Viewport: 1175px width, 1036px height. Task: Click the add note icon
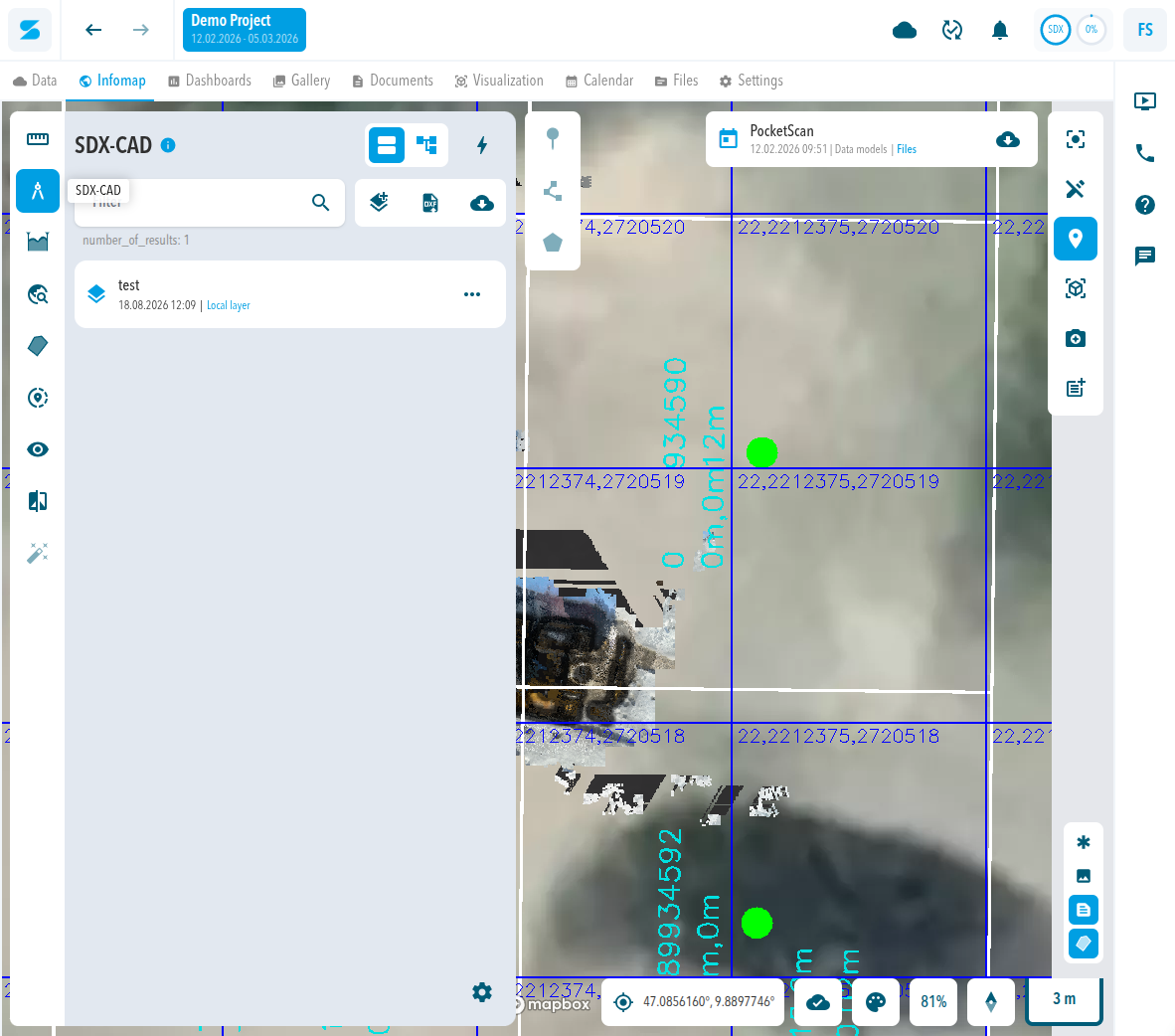click(1076, 389)
